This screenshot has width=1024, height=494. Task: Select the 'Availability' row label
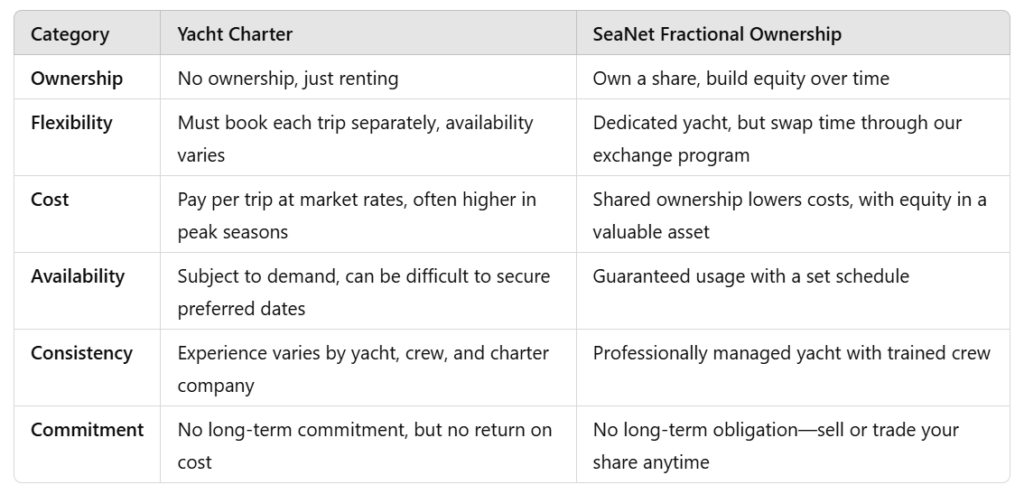[77, 275]
